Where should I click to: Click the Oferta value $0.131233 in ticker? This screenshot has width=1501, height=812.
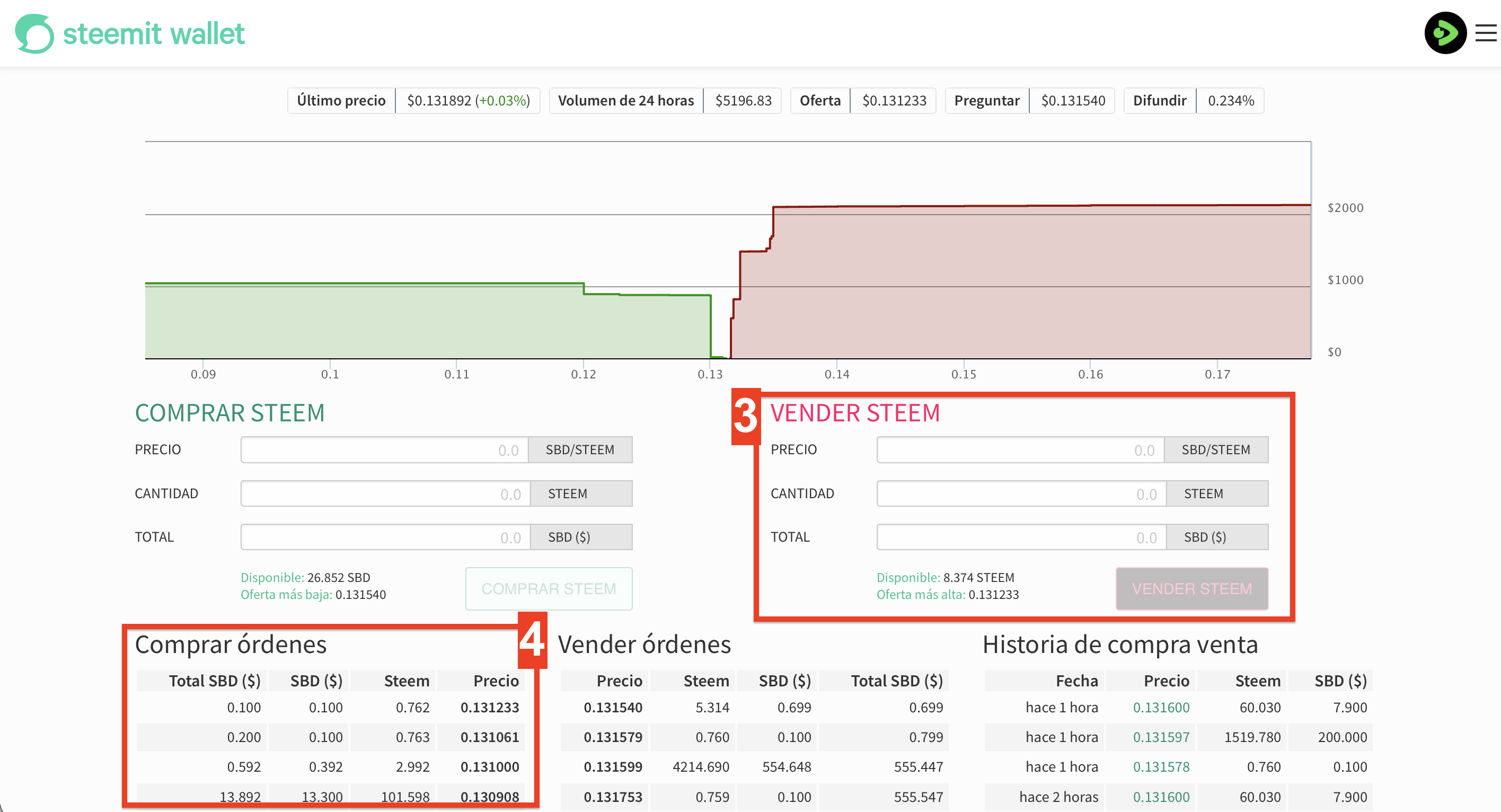click(895, 101)
